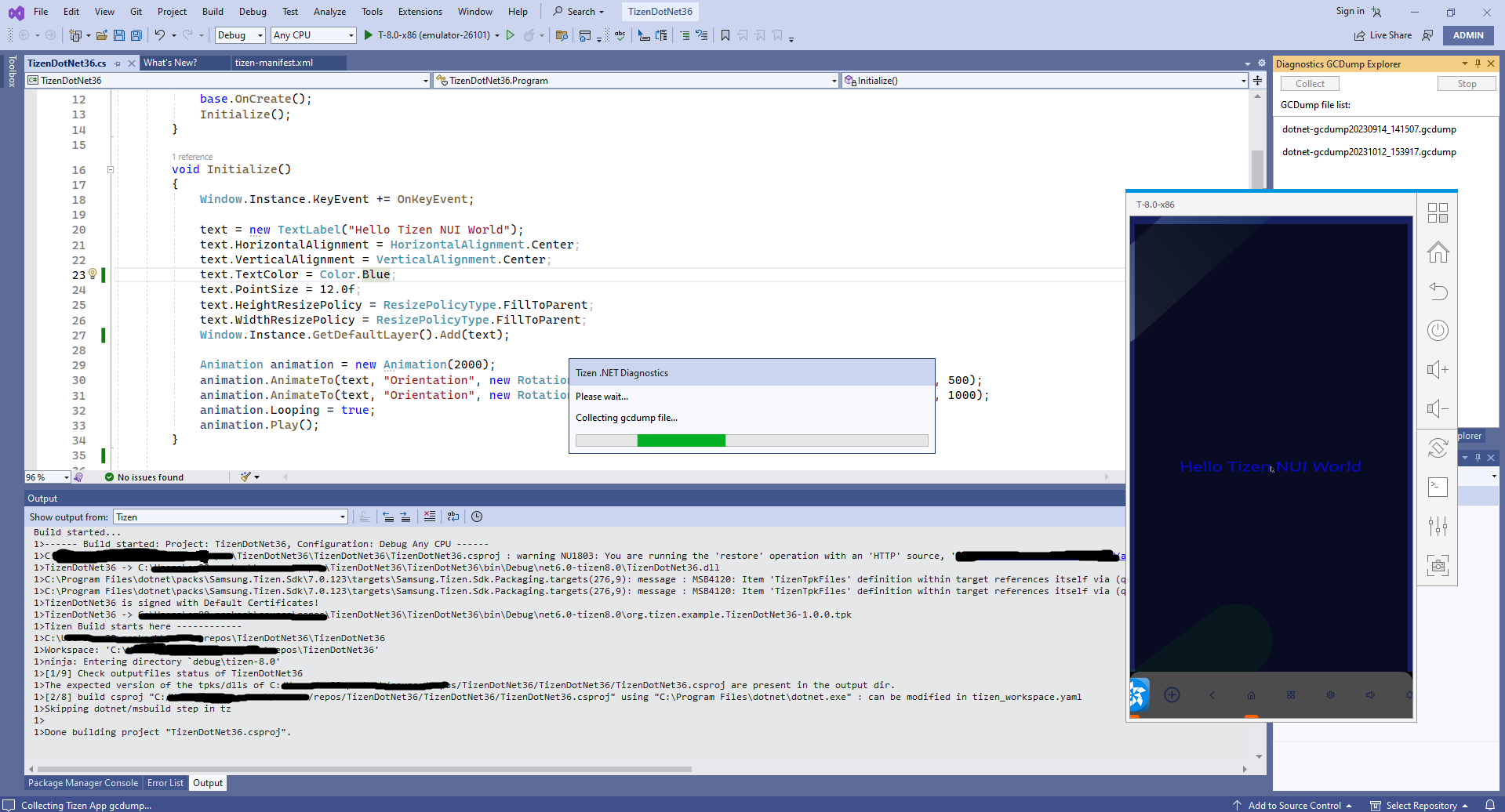Toggle bookmark on the current line
The height and width of the screenshot is (812, 1505).
click(x=725, y=35)
